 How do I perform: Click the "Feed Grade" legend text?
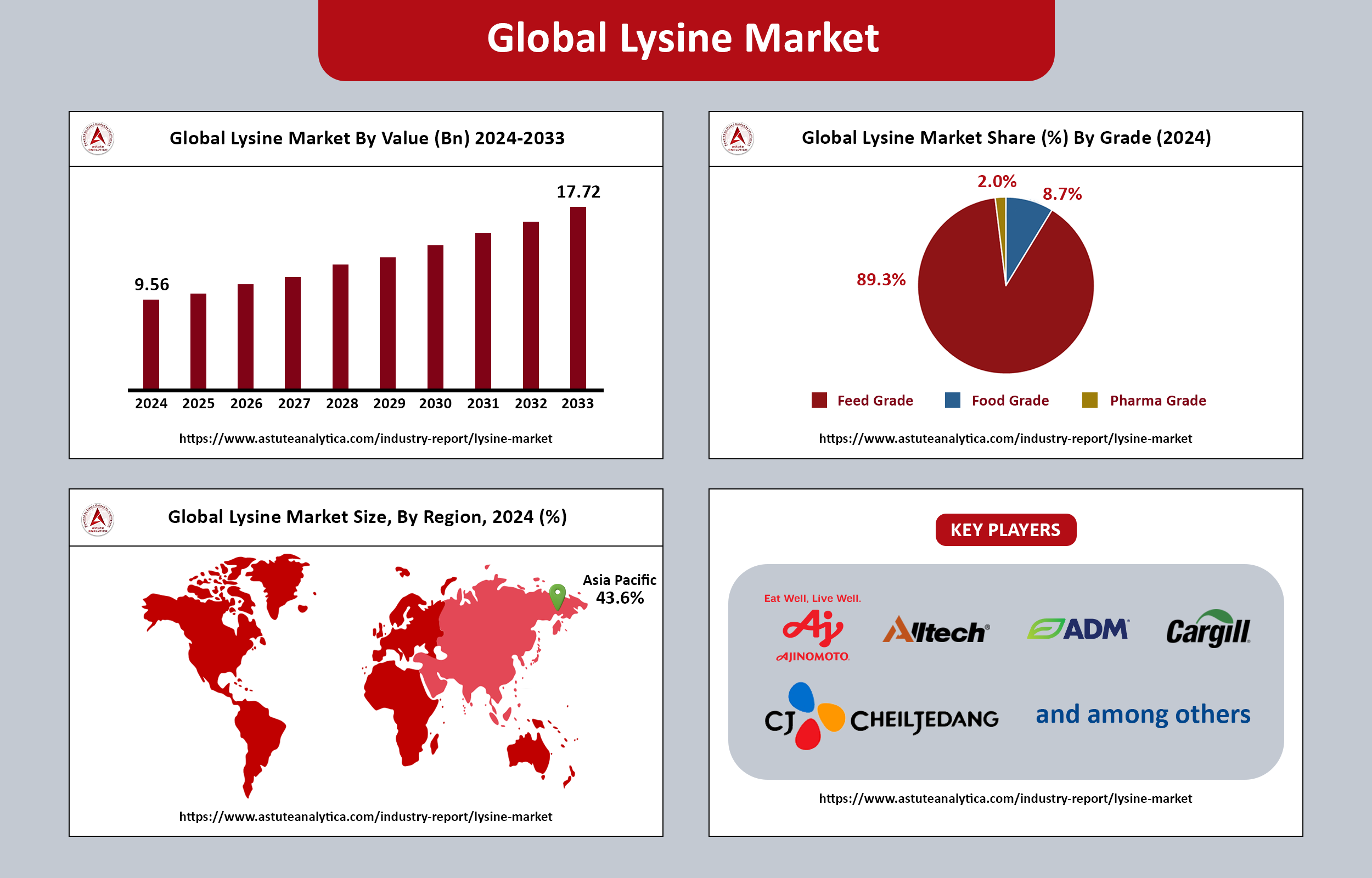(x=875, y=401)
